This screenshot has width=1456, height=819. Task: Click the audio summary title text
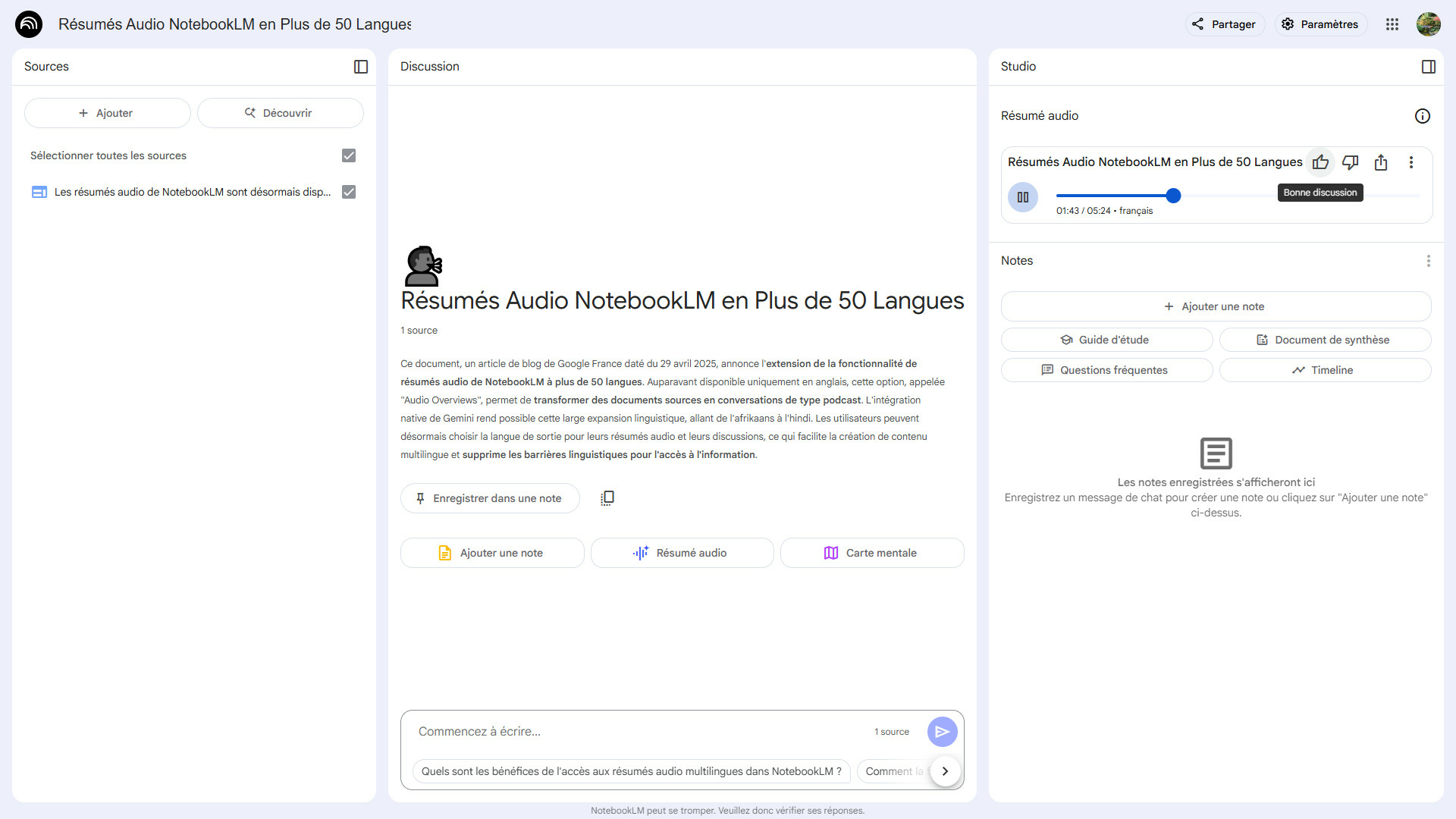click(1155, 162)
